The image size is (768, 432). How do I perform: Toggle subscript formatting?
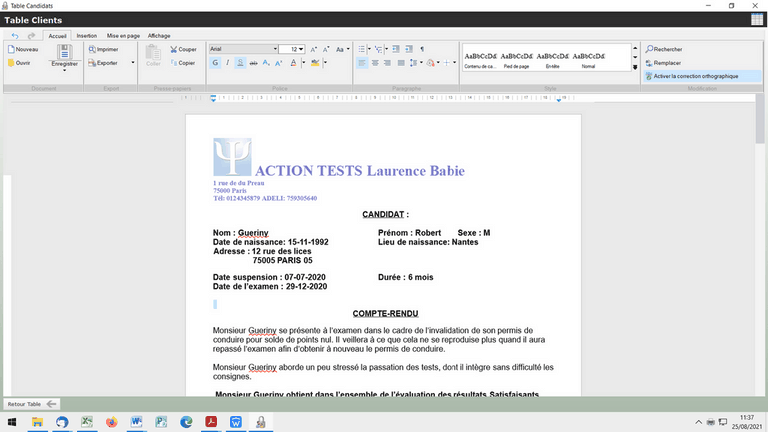coord(266,63)
